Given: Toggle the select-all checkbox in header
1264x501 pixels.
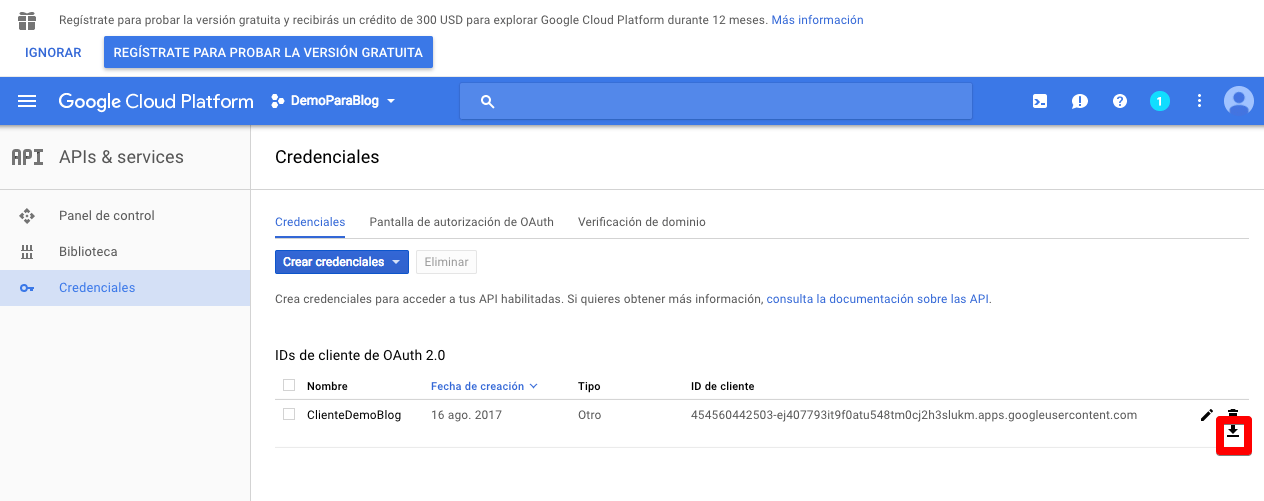Looking at the screenshot, I should [x=289, y=386].
